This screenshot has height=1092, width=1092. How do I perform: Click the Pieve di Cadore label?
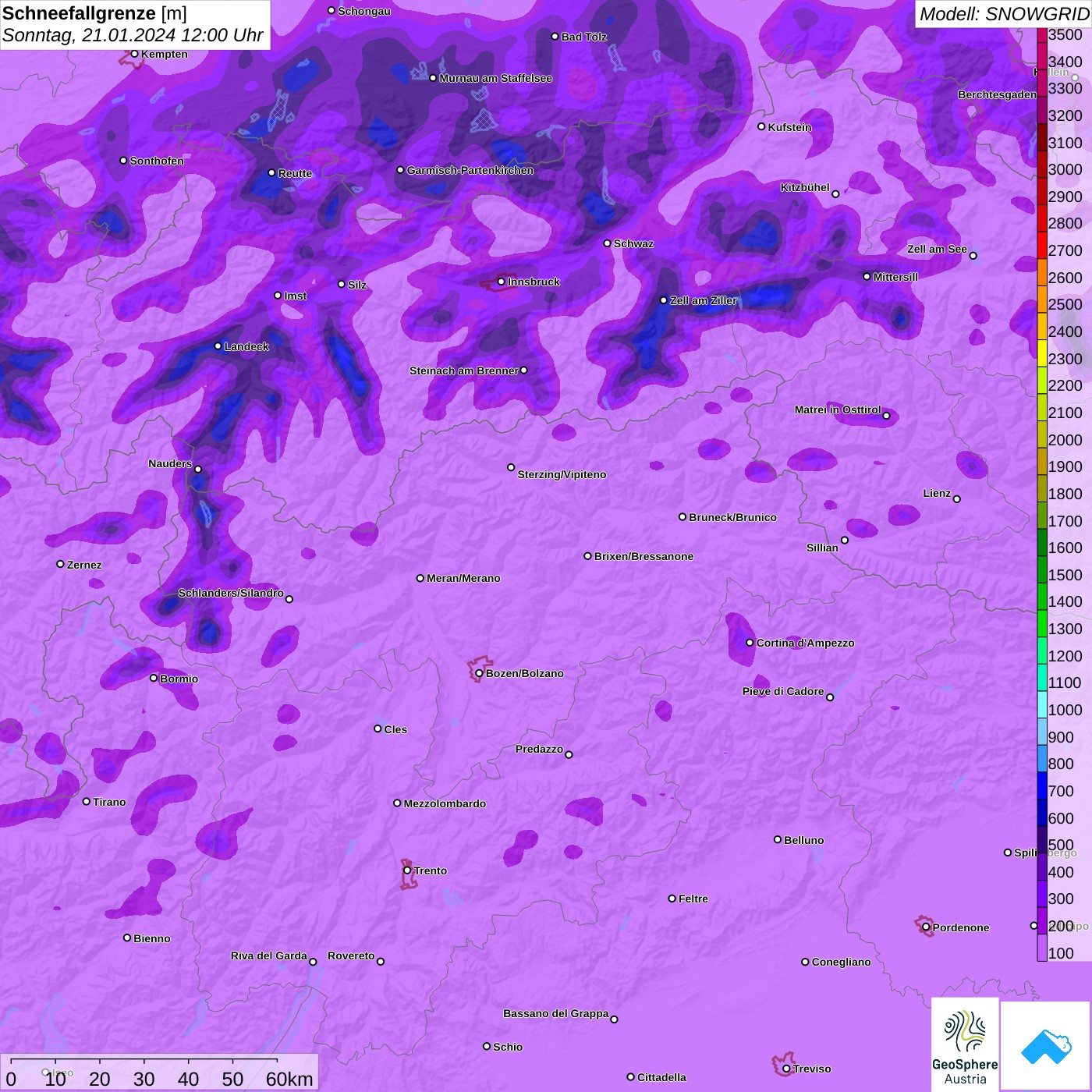point(783,691)
